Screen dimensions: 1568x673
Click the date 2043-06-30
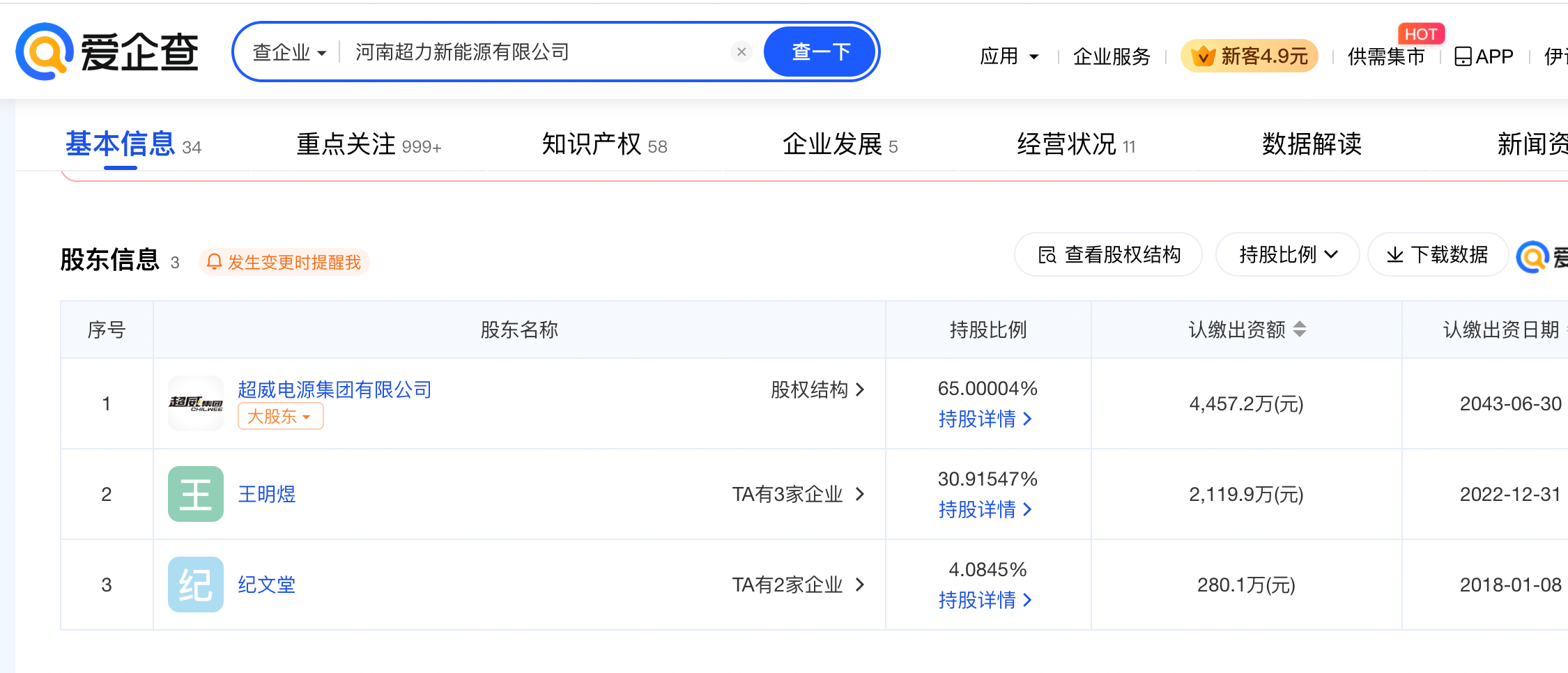(x=1510, y=403)
